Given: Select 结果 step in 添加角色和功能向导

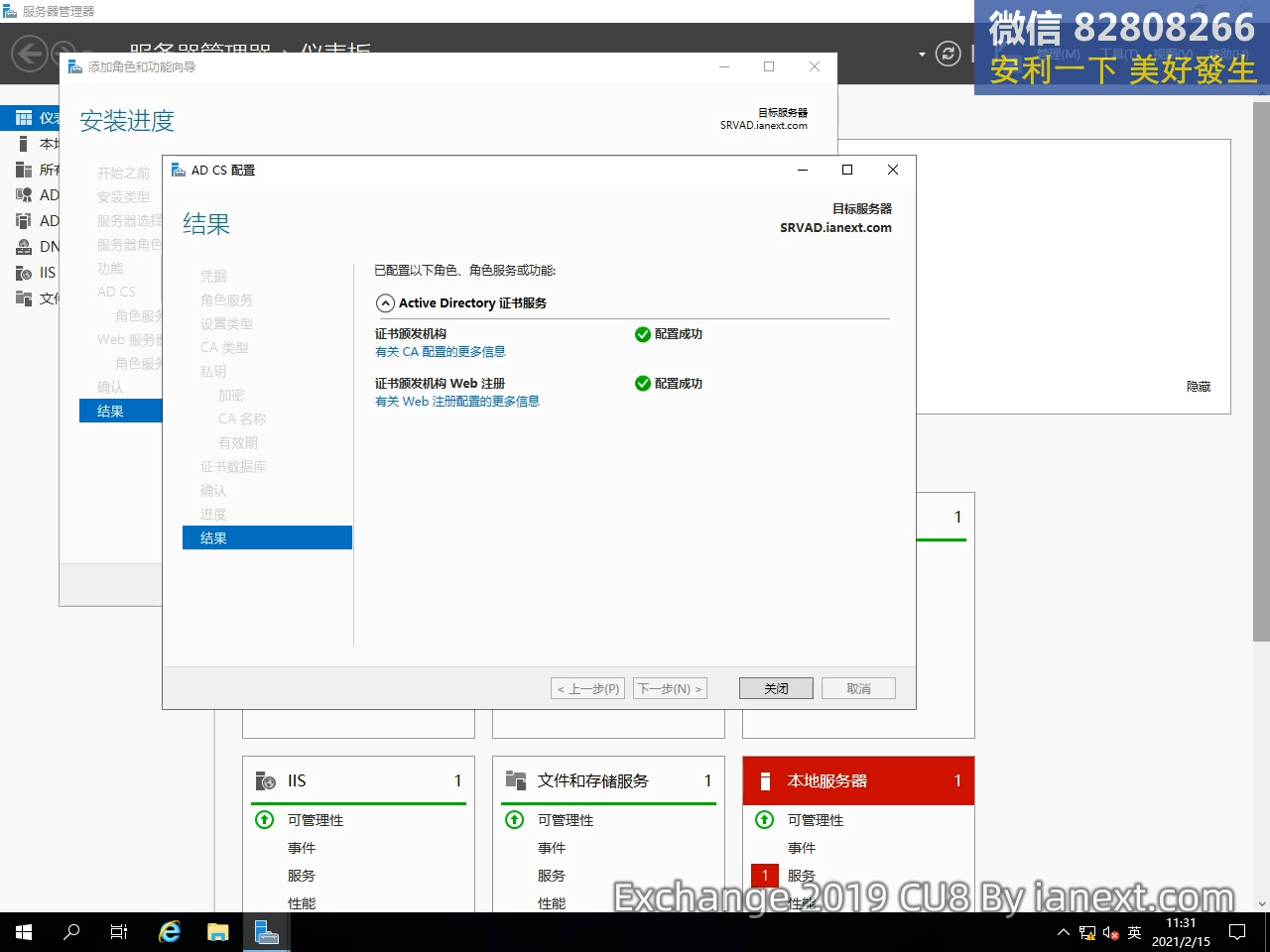Looking at the screenshot, I should tap(120, 411).
